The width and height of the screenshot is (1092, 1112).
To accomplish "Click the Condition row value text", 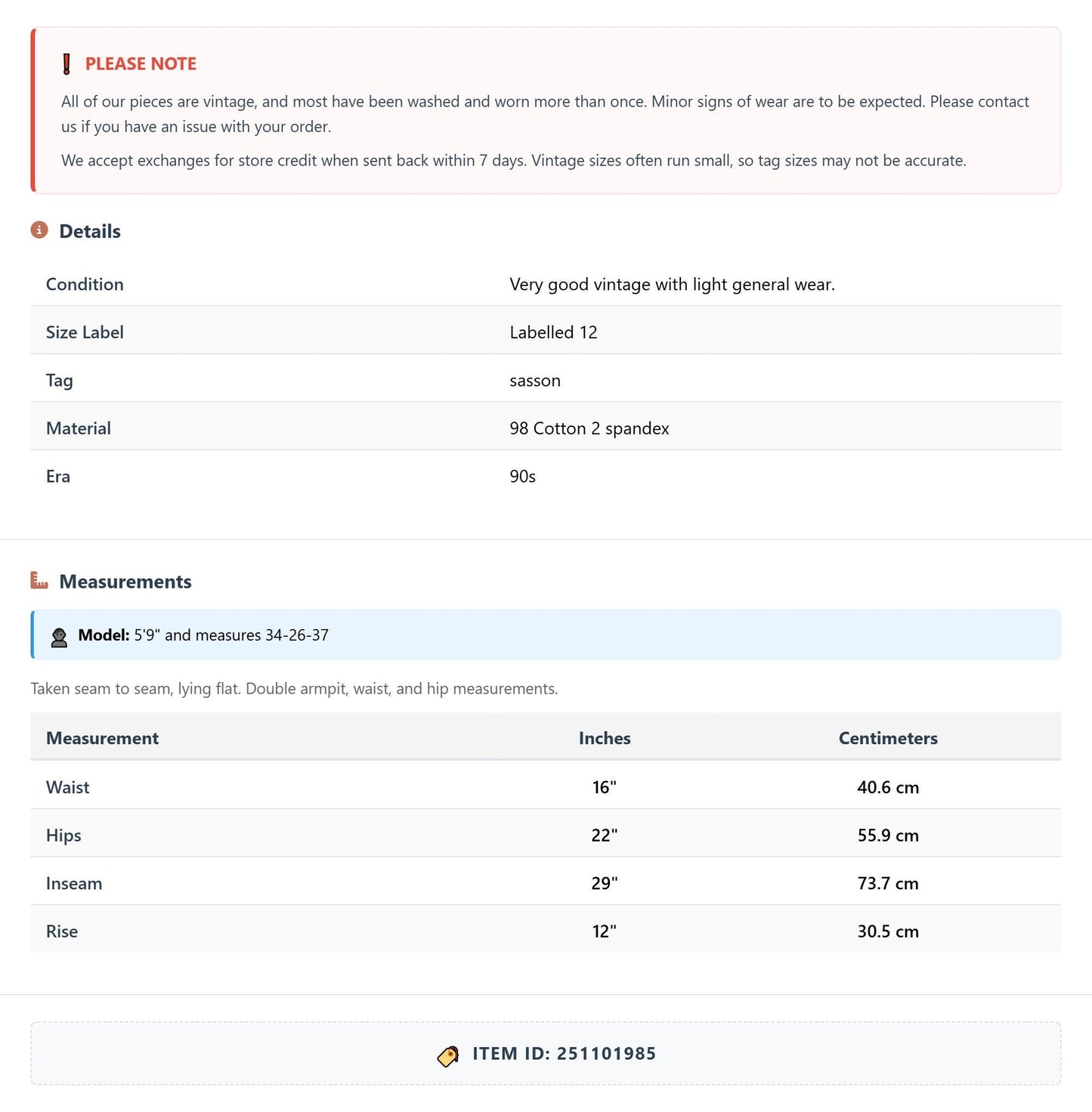I will pyautogui.click(x=672, y=284).
